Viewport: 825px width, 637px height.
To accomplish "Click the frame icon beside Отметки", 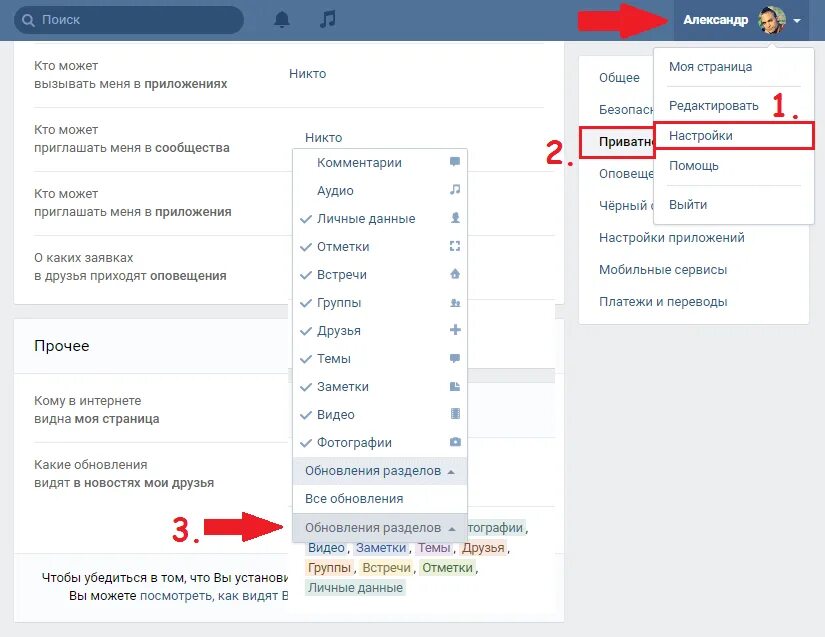I will (x=455, y=246).
